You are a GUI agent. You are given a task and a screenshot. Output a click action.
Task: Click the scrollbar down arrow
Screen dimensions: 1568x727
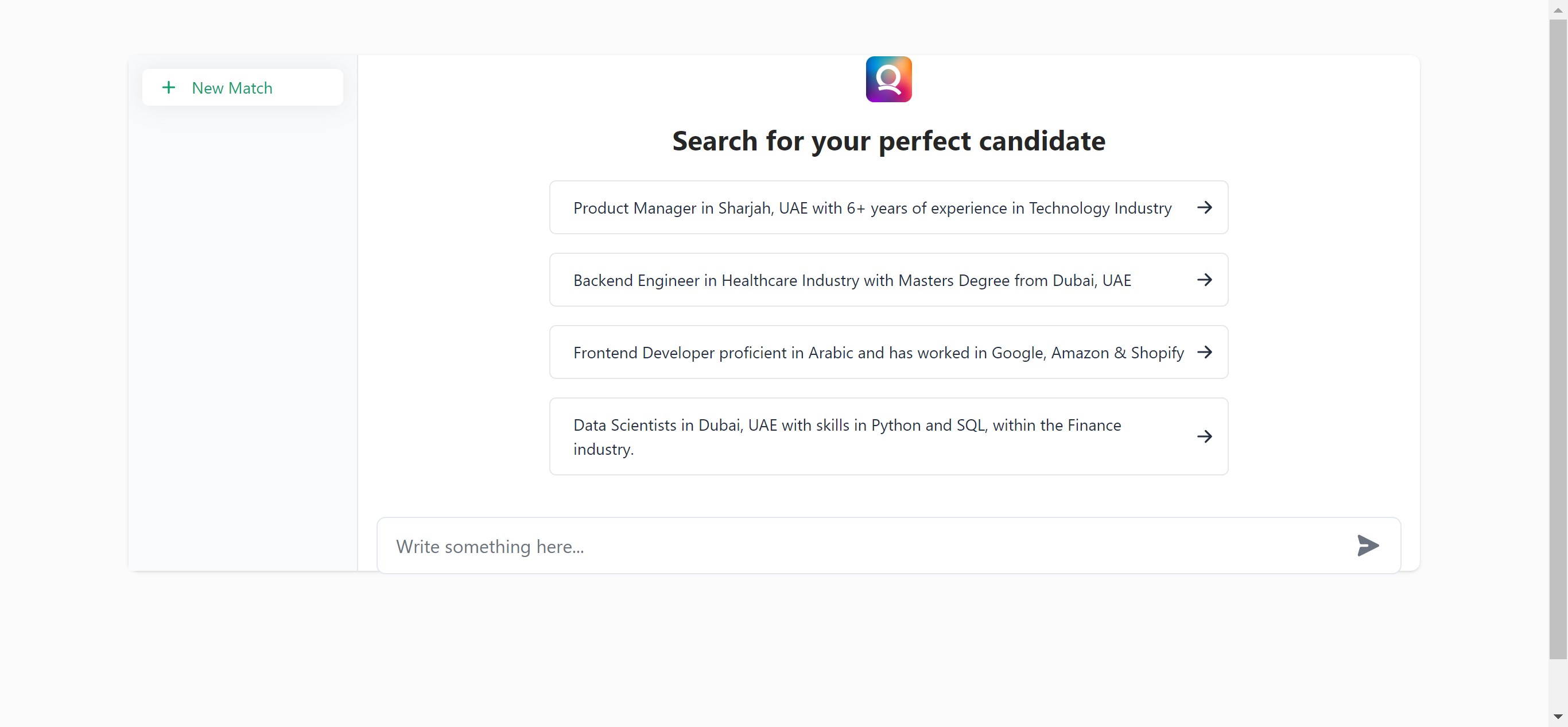(1558, 717)
